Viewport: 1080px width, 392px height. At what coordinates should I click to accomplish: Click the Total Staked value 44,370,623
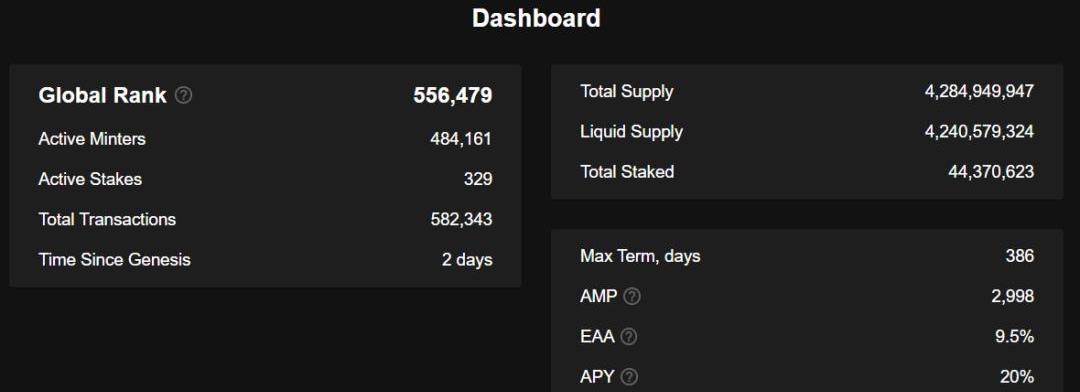[990, 172]
